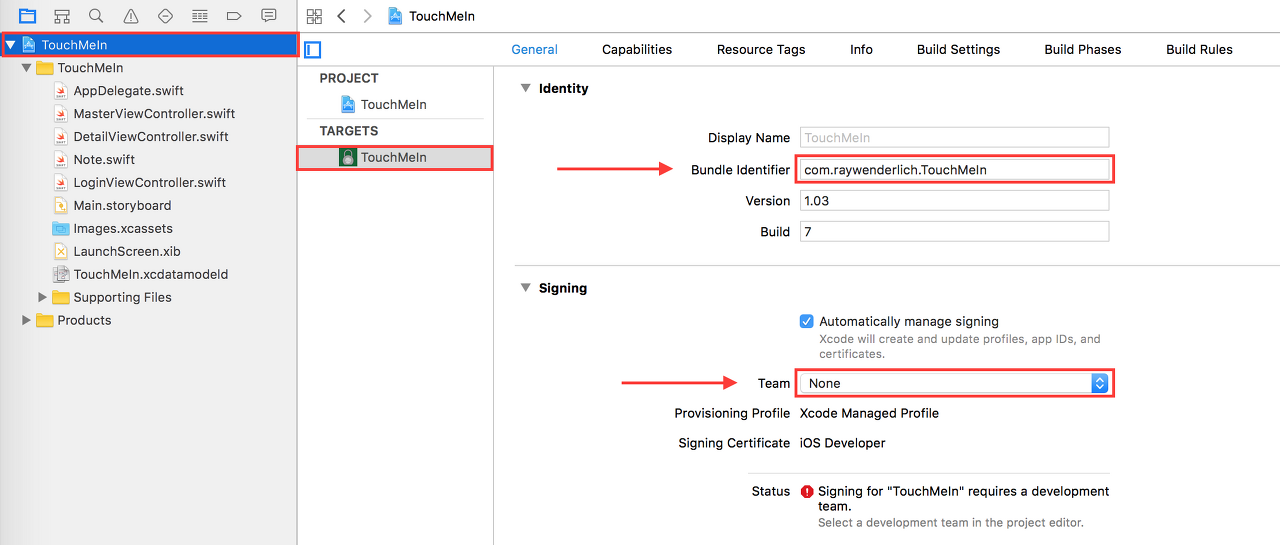
Task: Click the Bundle Identifier field
Action: tap(954, 170)
